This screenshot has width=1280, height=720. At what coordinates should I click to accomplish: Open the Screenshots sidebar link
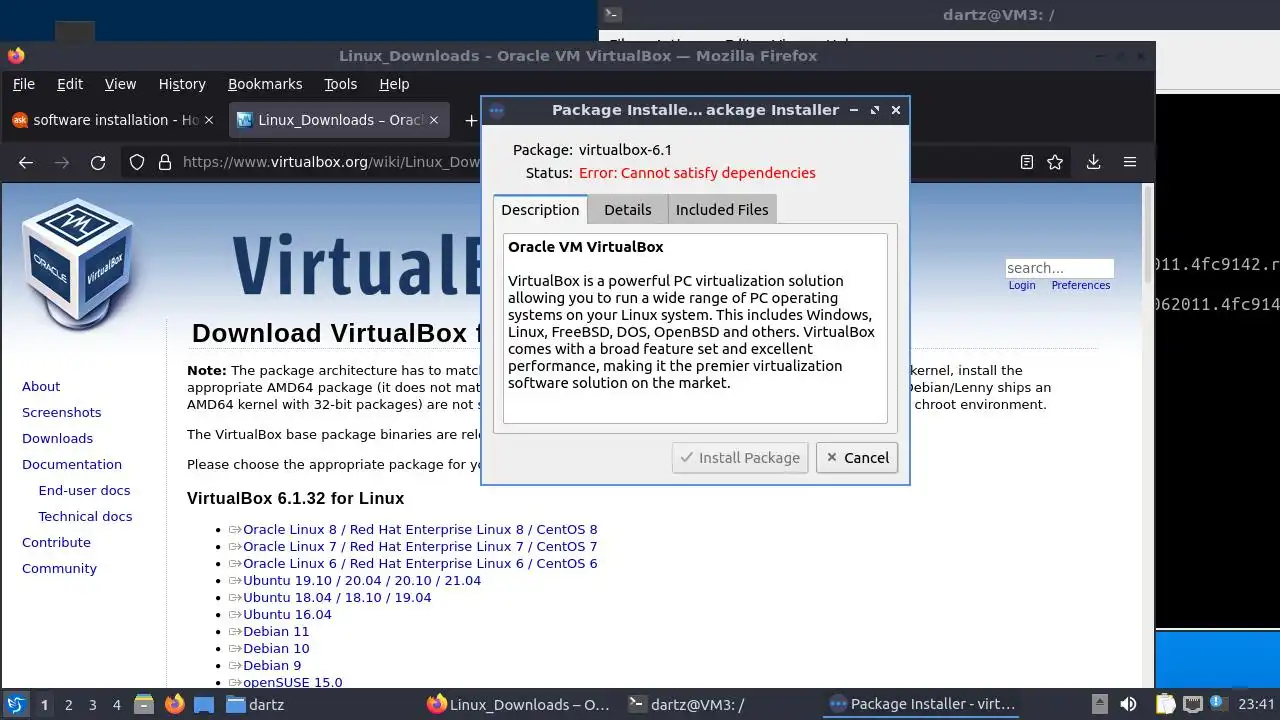pyautogui.click(x=62, y=412)
